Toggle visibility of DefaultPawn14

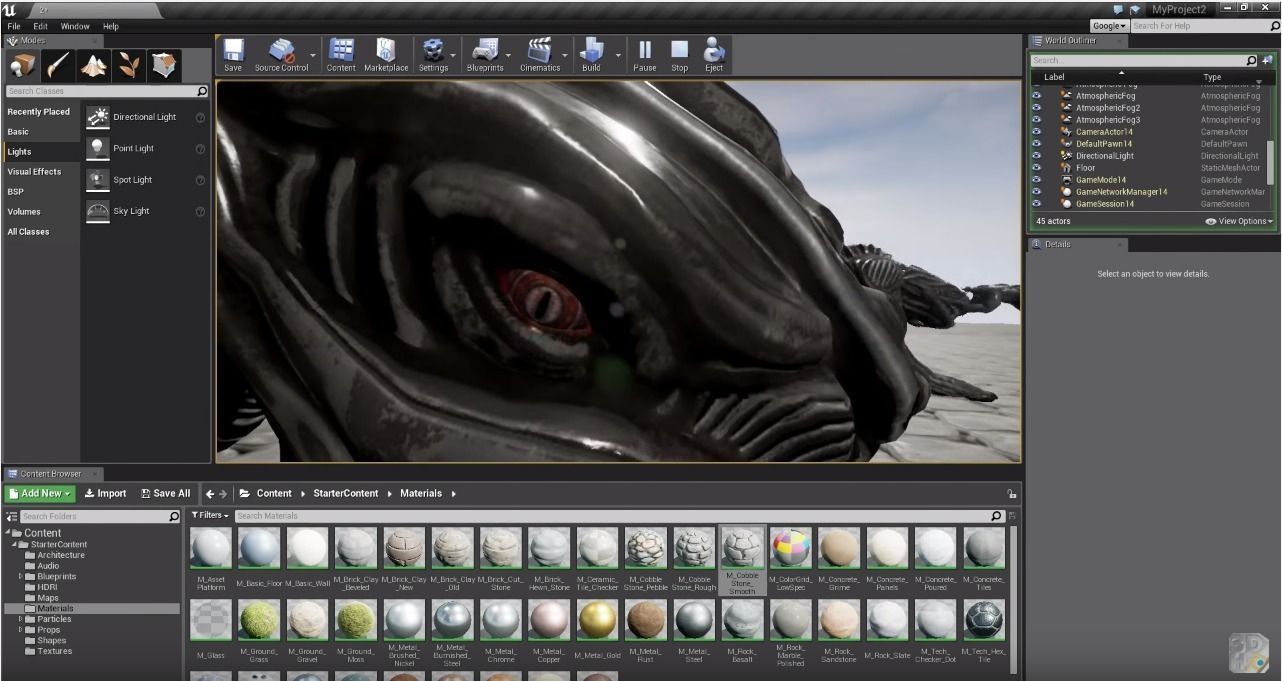1036,144
